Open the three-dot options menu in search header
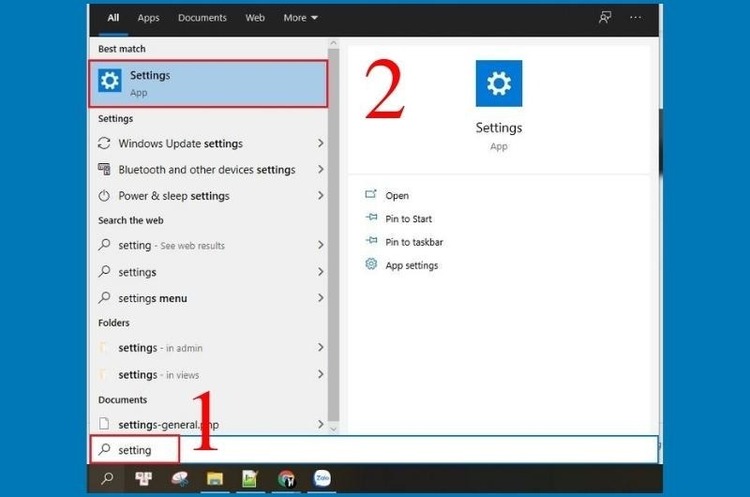The height and width of the screenshot is (497, 750). pos(636,18)
